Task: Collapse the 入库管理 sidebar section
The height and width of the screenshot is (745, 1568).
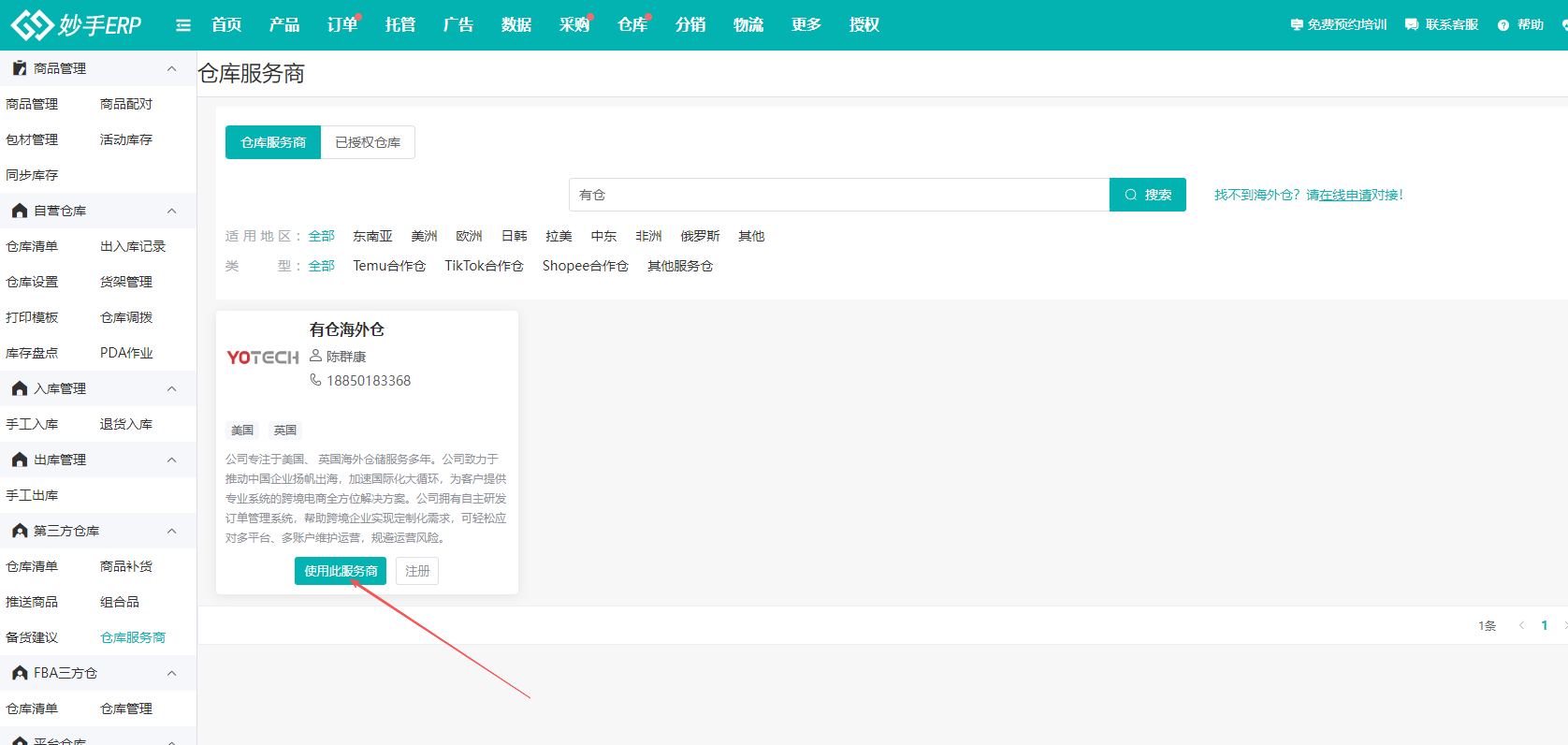Action: tap(171, 388)
